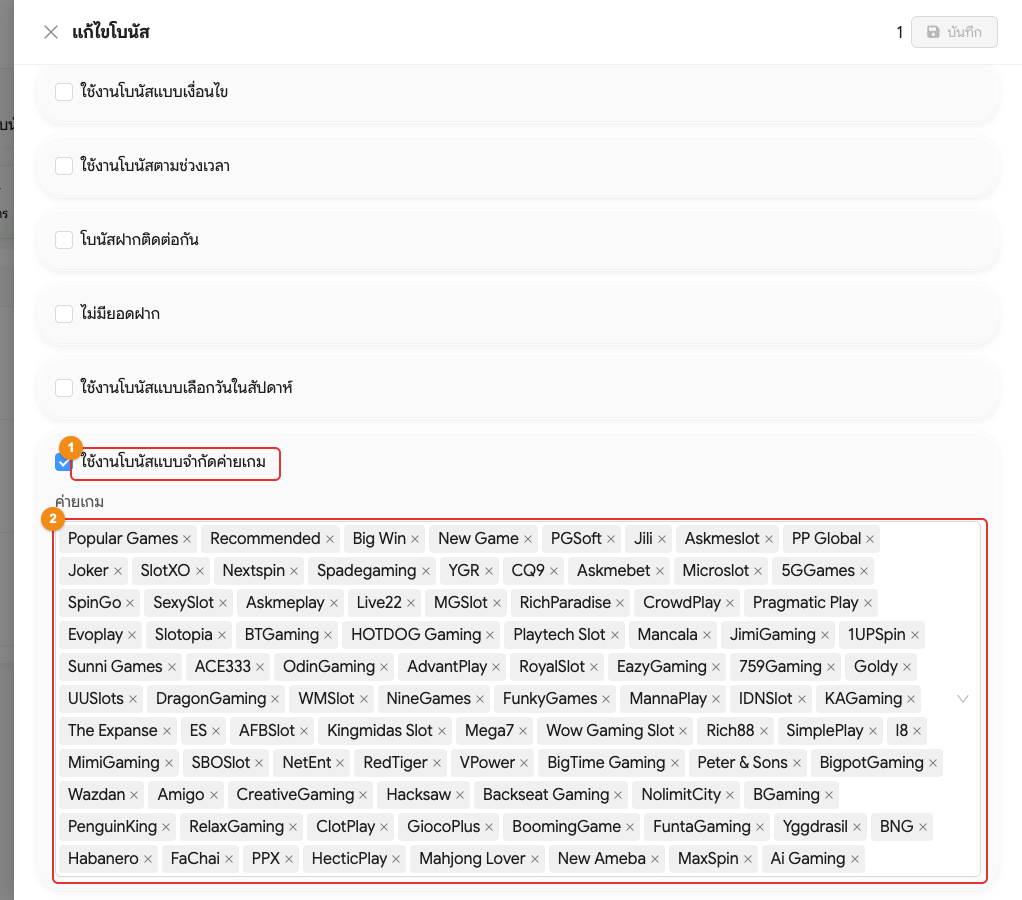Remove the KAGaming tag
Image resolution: width=1022 pixels, height=900 pixels.
point(911,699)
